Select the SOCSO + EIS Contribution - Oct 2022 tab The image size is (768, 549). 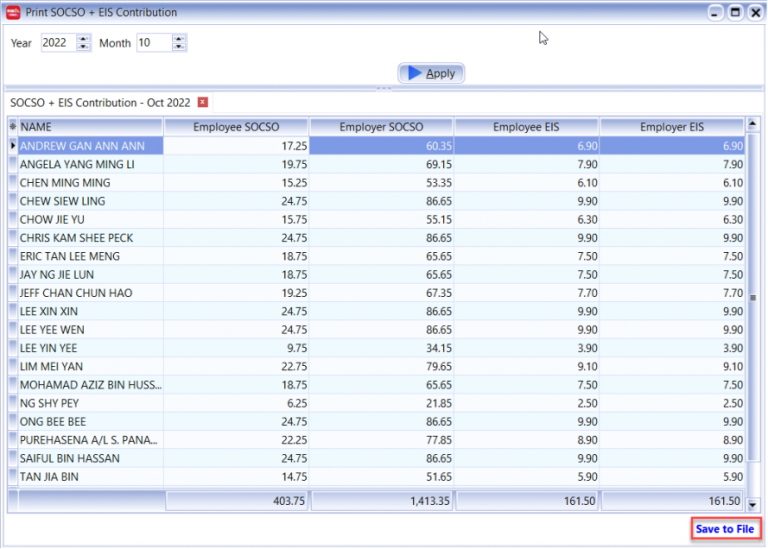tap(100, 102)
